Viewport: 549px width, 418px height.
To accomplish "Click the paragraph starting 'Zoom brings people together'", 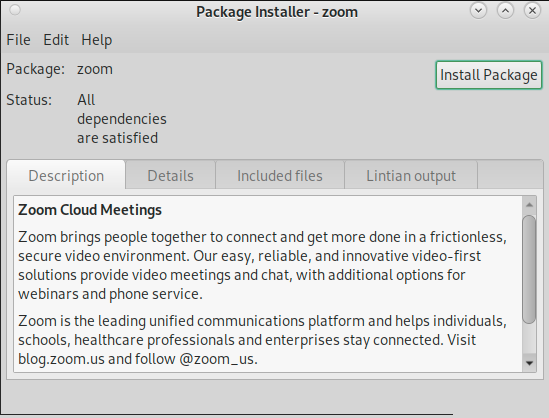I will coord(262,265).
